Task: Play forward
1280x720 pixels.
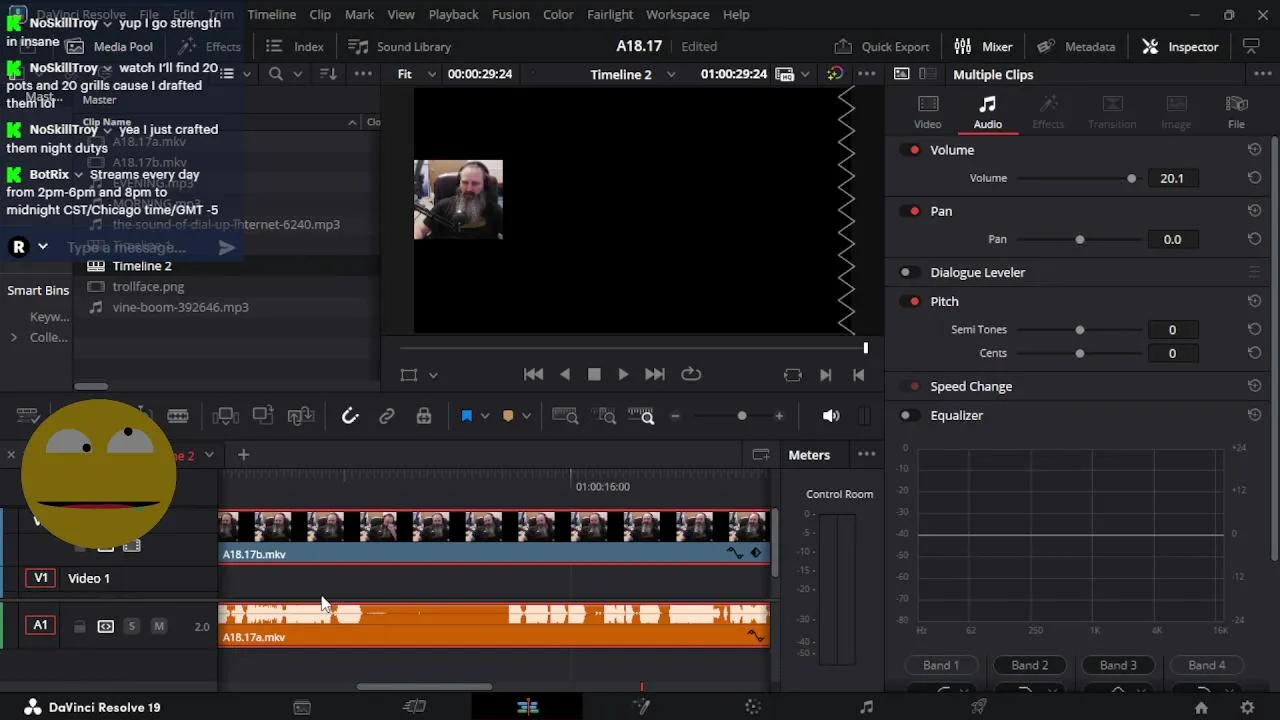Action: tap(623, 374)
